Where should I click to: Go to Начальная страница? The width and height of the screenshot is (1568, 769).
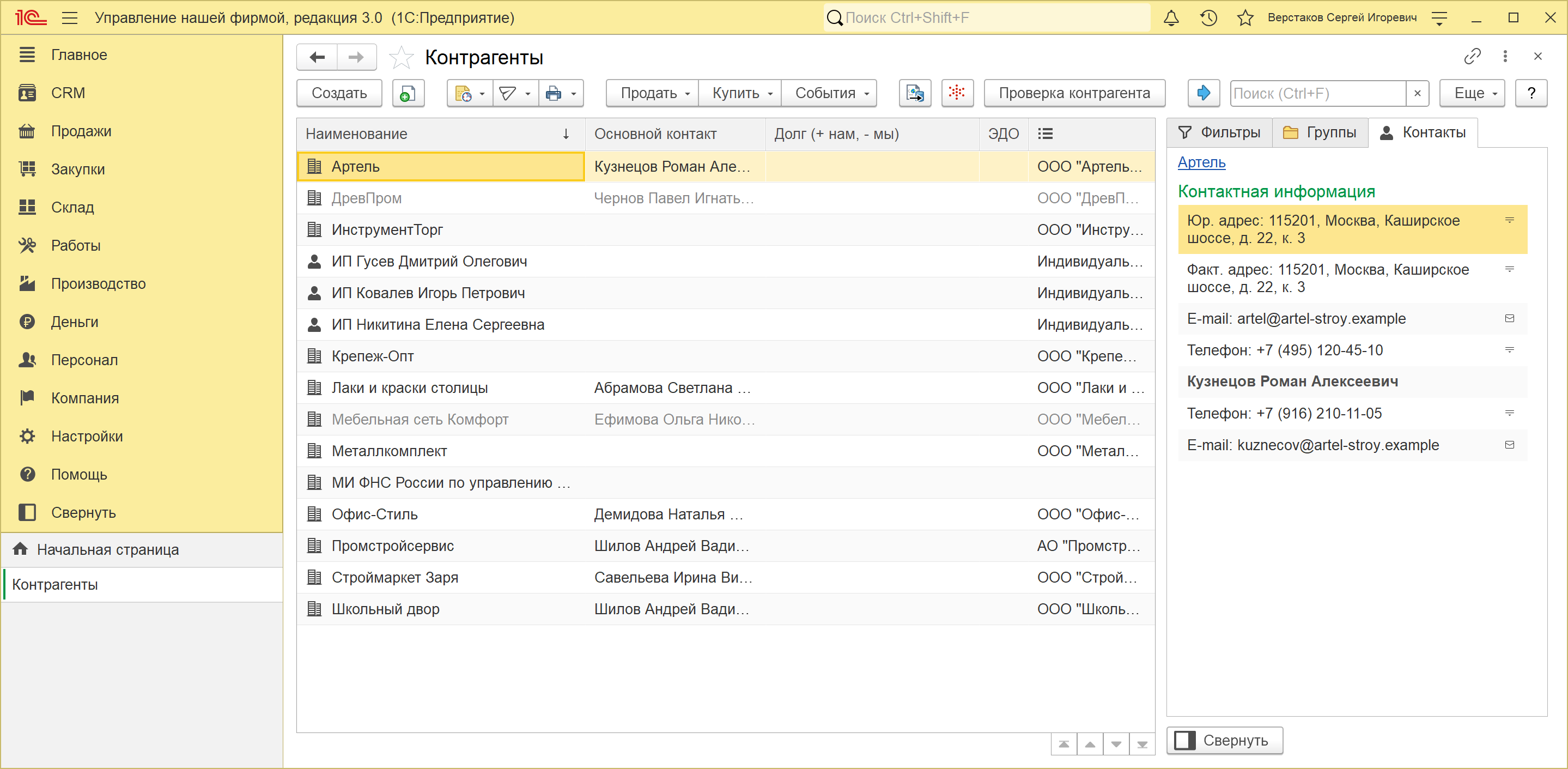point(142,550)
